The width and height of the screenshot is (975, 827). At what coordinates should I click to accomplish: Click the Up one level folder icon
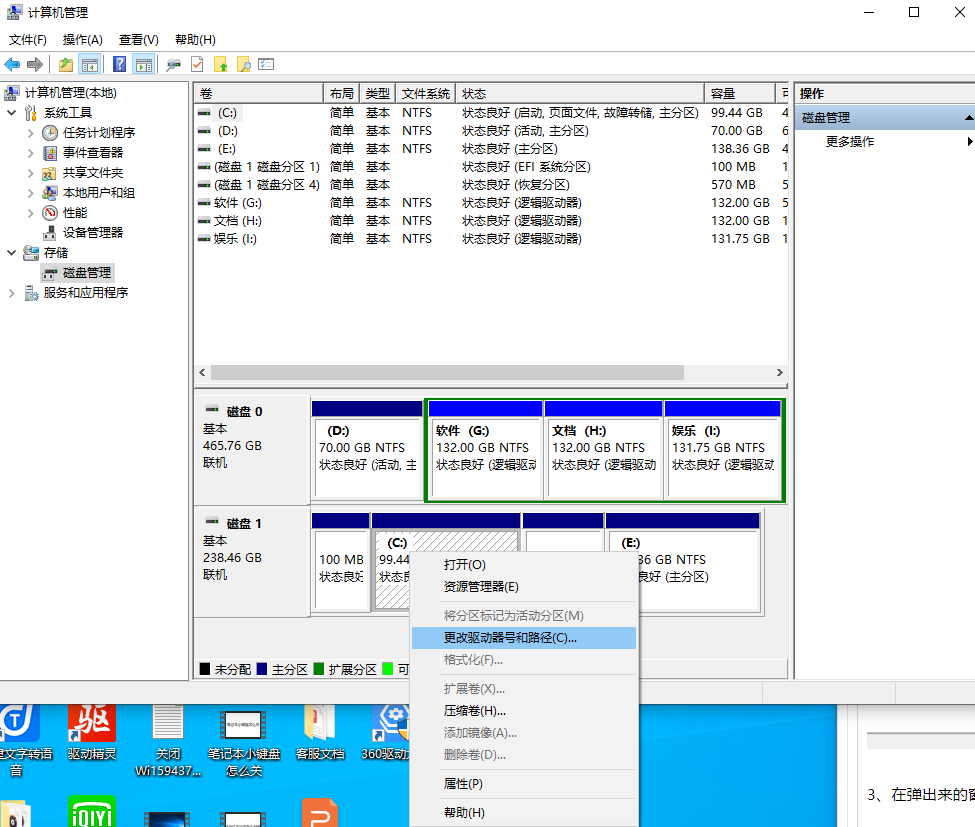(66, 64)
